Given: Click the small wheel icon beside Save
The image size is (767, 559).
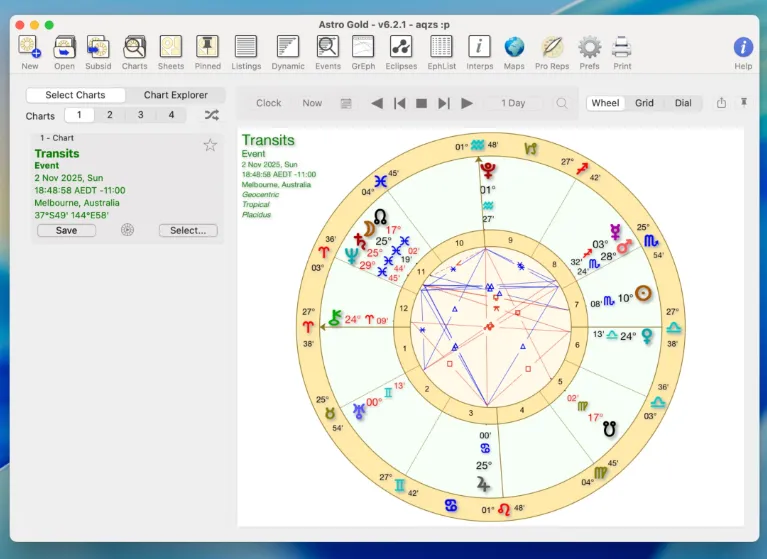Looking at the screenshot, I should 127,230.
